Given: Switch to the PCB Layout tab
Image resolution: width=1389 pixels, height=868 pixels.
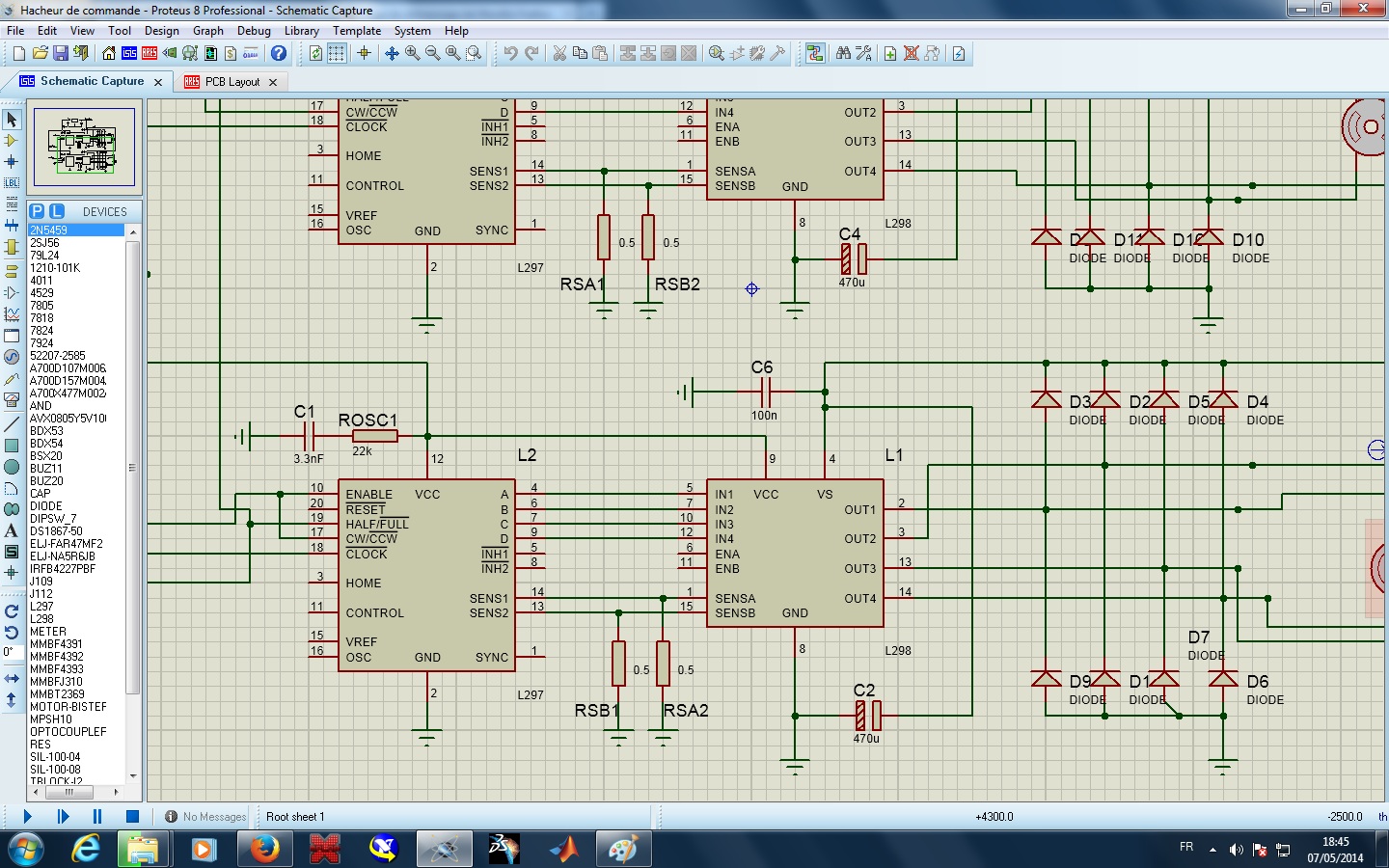Looking at the screenshot, I should tap(231, 82).
